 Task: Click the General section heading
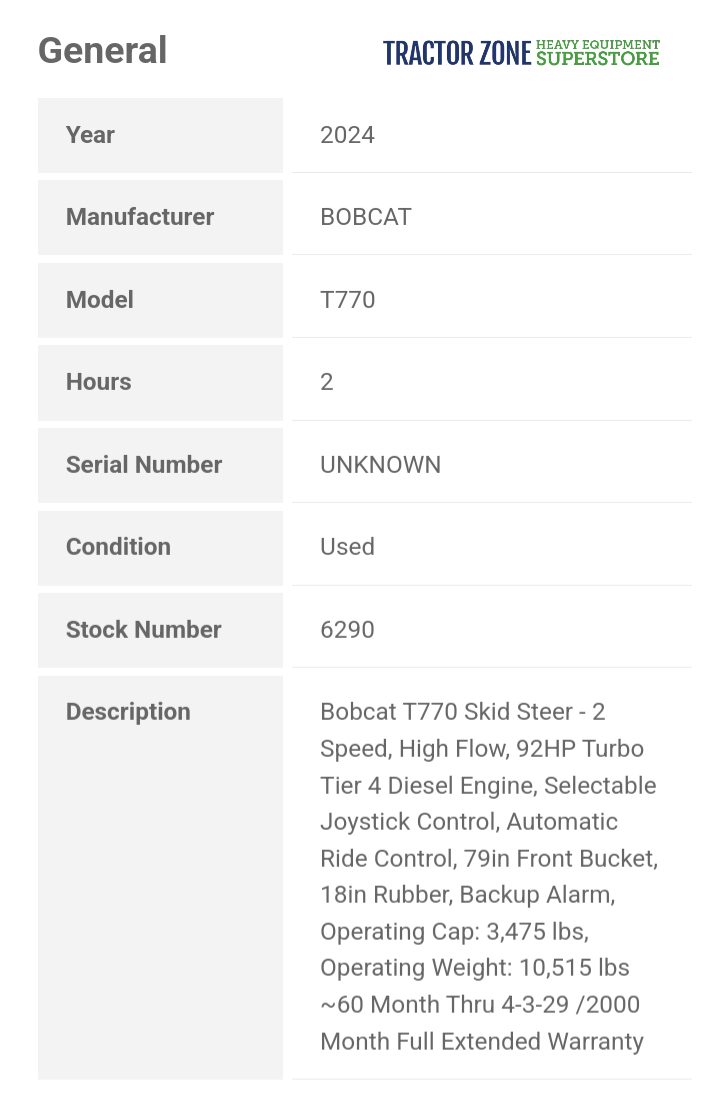102,51
